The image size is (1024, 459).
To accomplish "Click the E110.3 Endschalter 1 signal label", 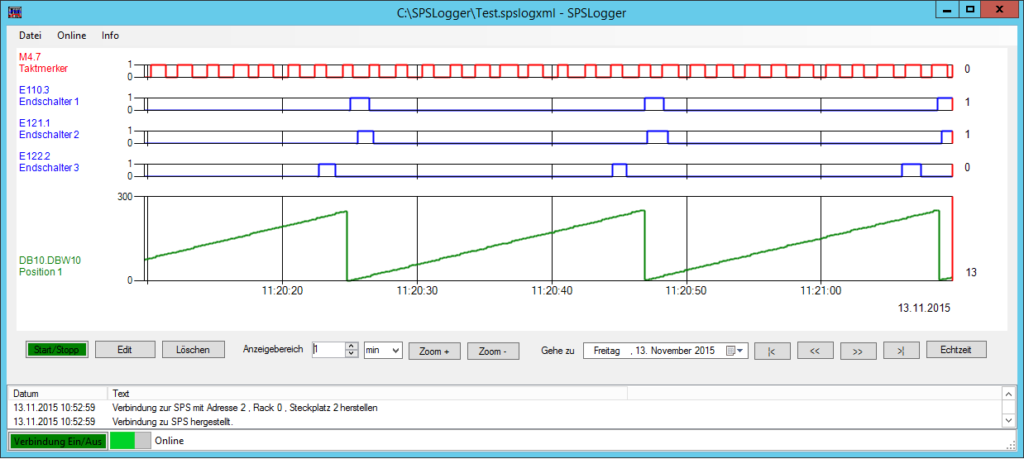I will coord(49,96).
